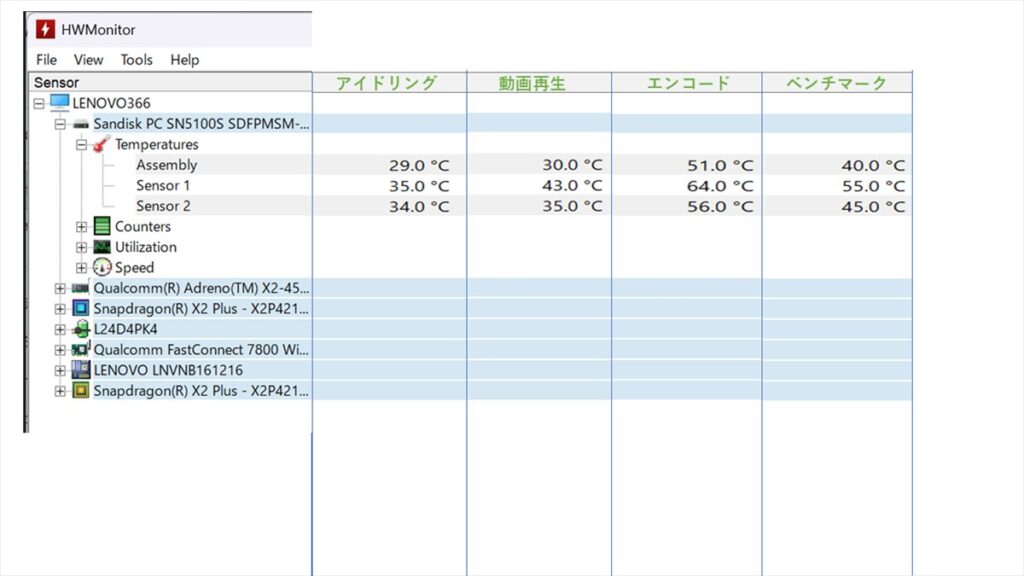
Task: Select the LENOVO LNVNB161216 label
Action: pos(168,370)
